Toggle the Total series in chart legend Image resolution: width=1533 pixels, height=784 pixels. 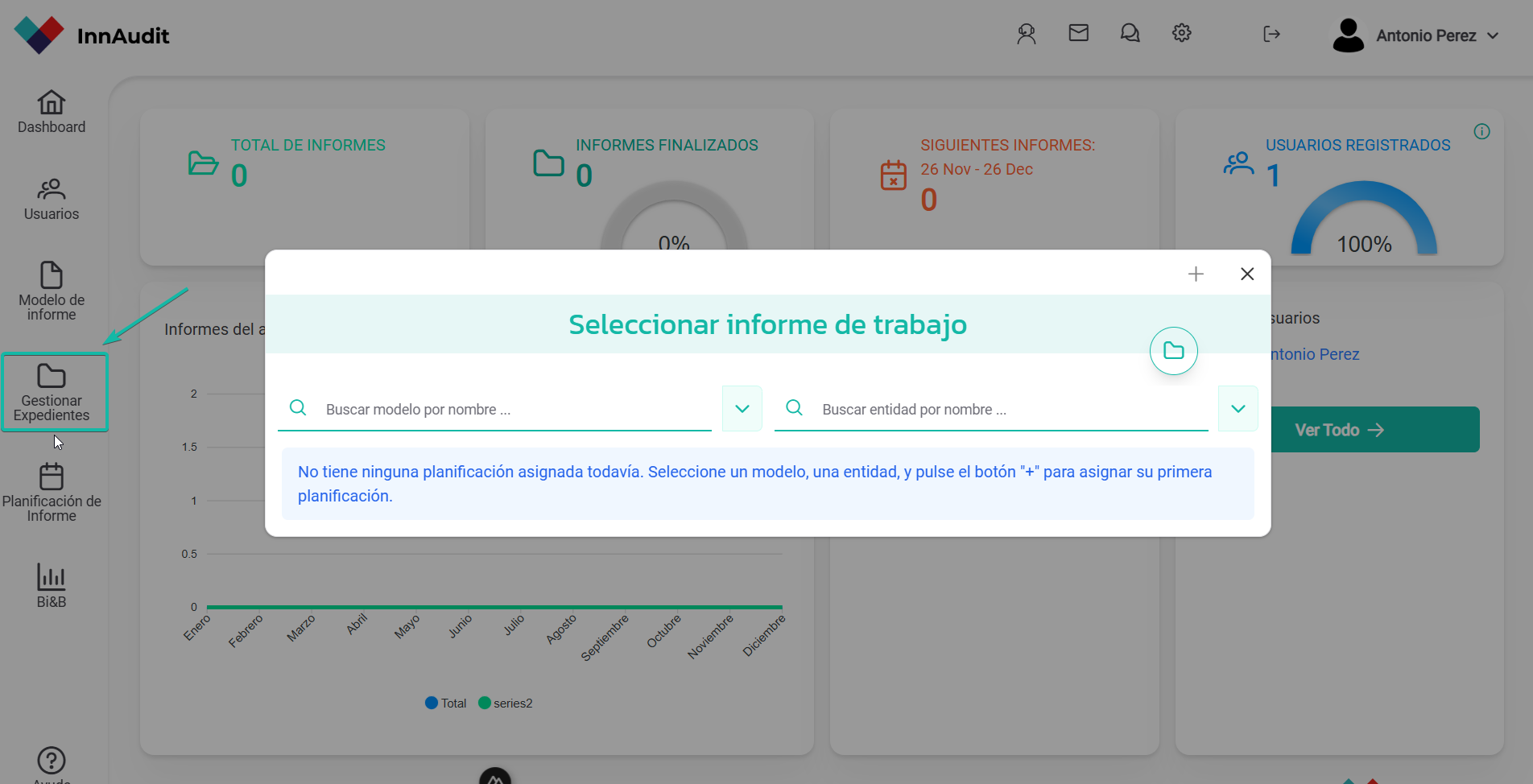point(446,704)
